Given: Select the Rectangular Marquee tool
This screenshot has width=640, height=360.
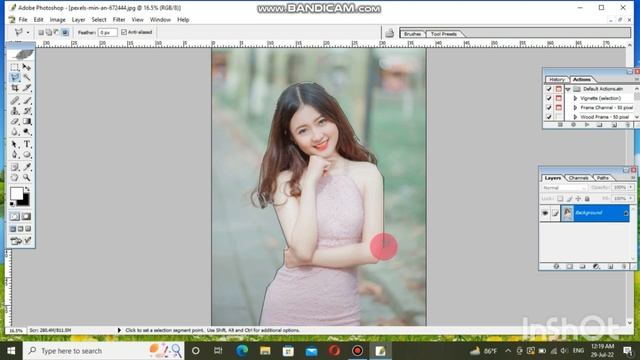Looking at the screenshot, I should point(15,67).
